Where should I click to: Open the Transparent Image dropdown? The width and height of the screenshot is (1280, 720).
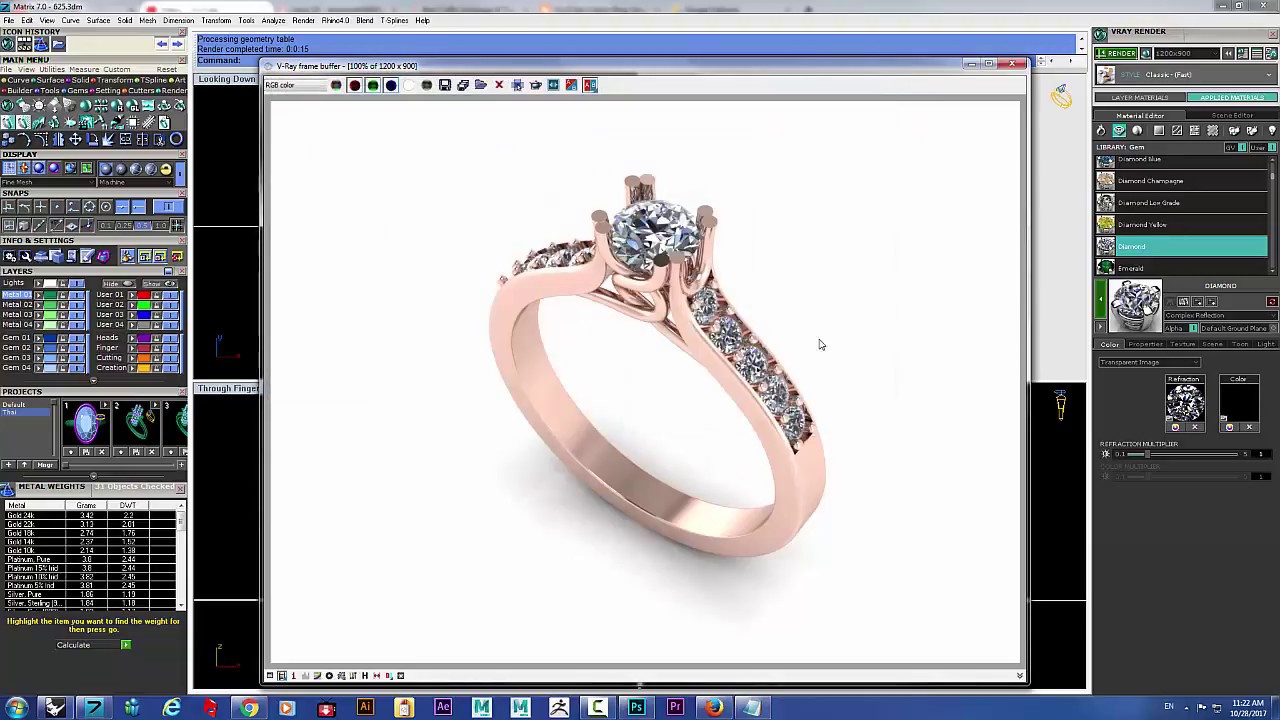pos(1149,362)
